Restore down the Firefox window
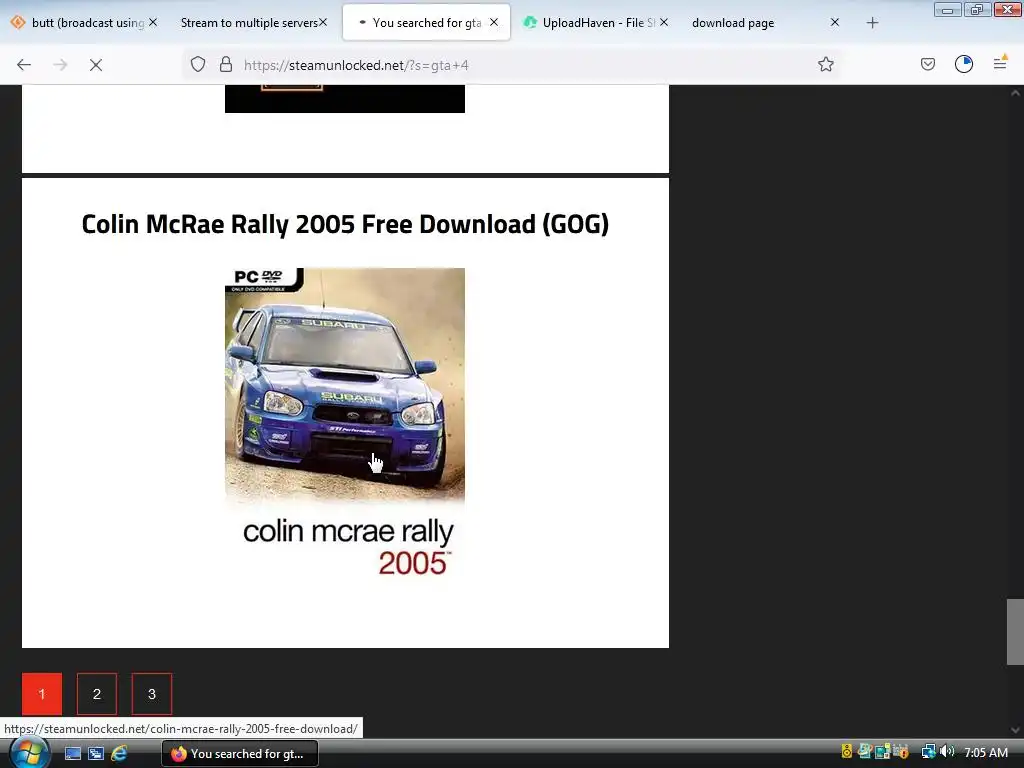The image size is (1024, 768). coord(977,9)
